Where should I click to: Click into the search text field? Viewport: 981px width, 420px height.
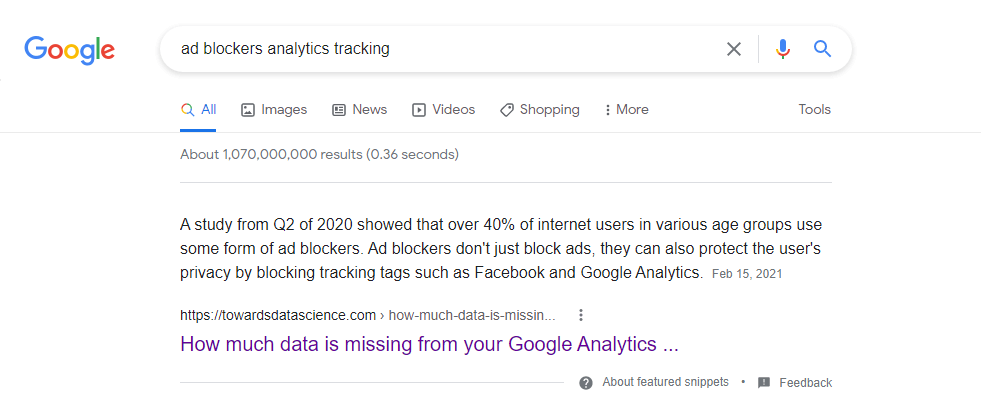[440, 49]
